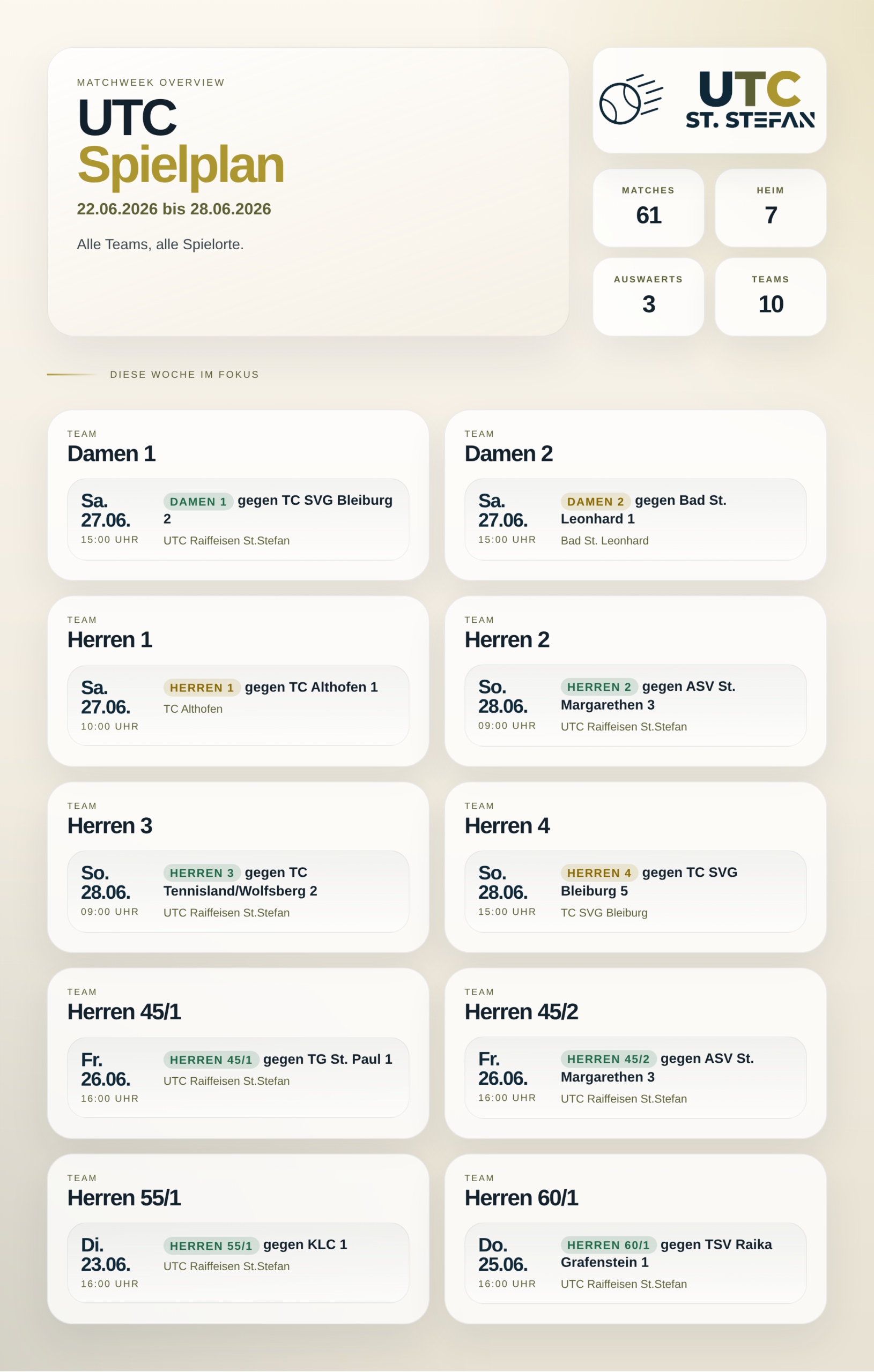This screenshot has height=1372, width=874.
Task: Click the gold HERREN 4 badge
Action: pos(599,873)
